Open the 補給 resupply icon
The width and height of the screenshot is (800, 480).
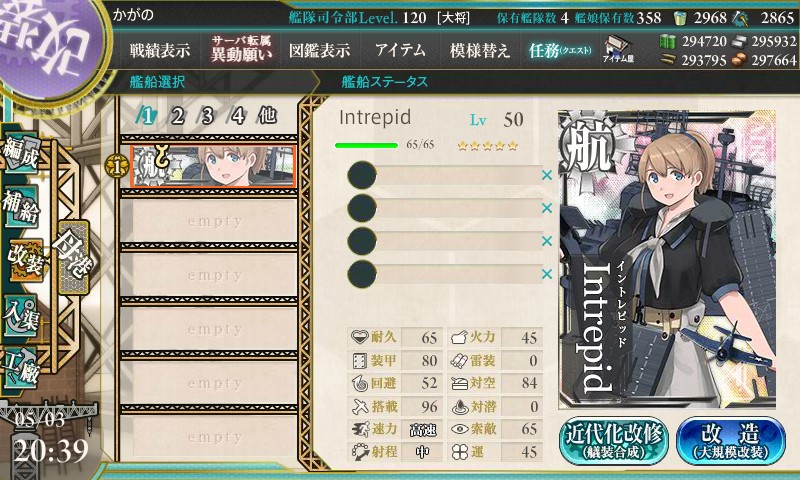(x=21, y=207)
